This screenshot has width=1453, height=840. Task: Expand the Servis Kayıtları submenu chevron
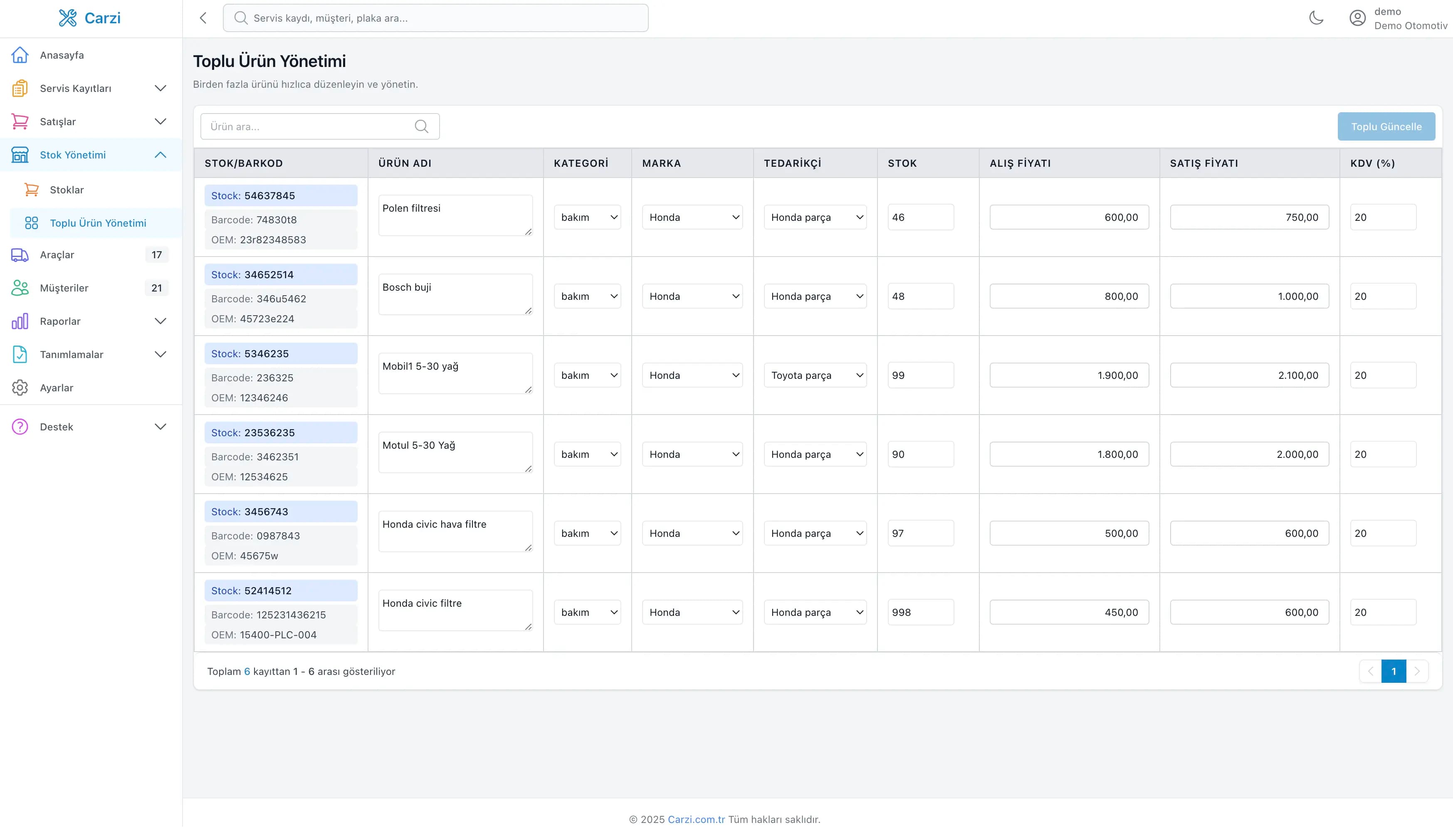(160, 88)
